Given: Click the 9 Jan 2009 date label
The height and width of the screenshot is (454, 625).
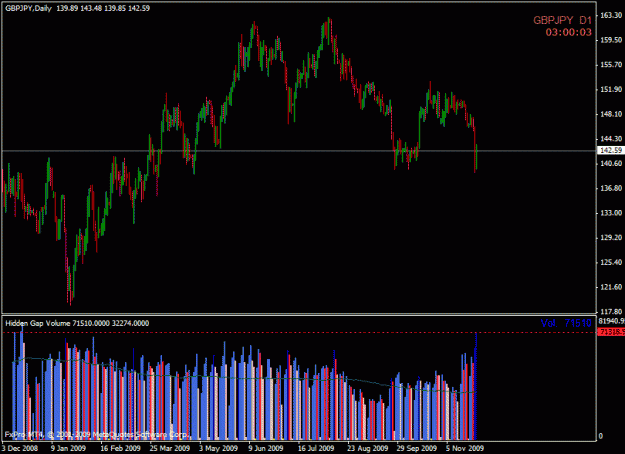Looking at the screenshot, I should click(x=68, y=448).
